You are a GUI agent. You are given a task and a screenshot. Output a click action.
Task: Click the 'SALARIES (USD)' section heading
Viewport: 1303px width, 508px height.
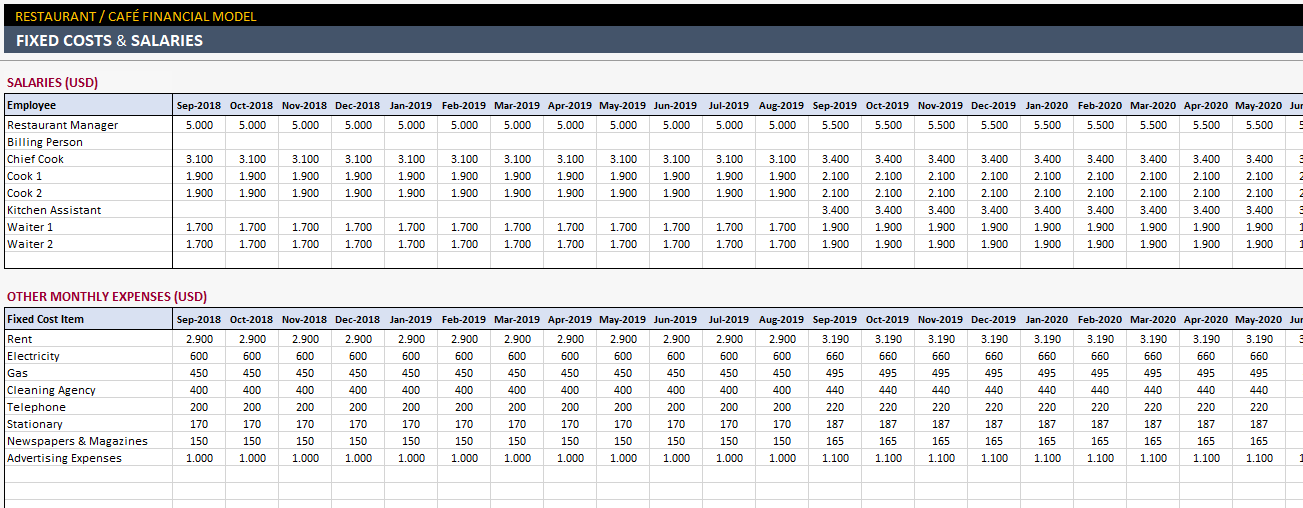point(52,83)
